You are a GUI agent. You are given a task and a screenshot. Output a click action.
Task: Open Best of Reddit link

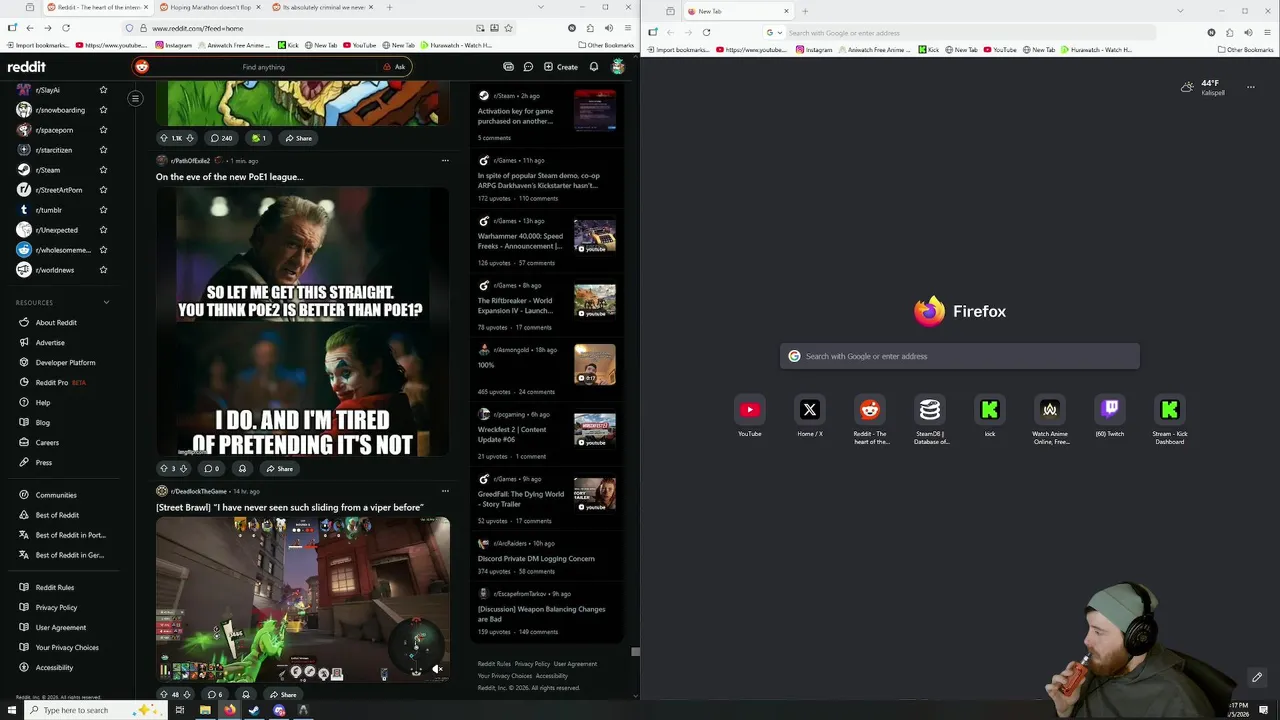tap(57, 515)
